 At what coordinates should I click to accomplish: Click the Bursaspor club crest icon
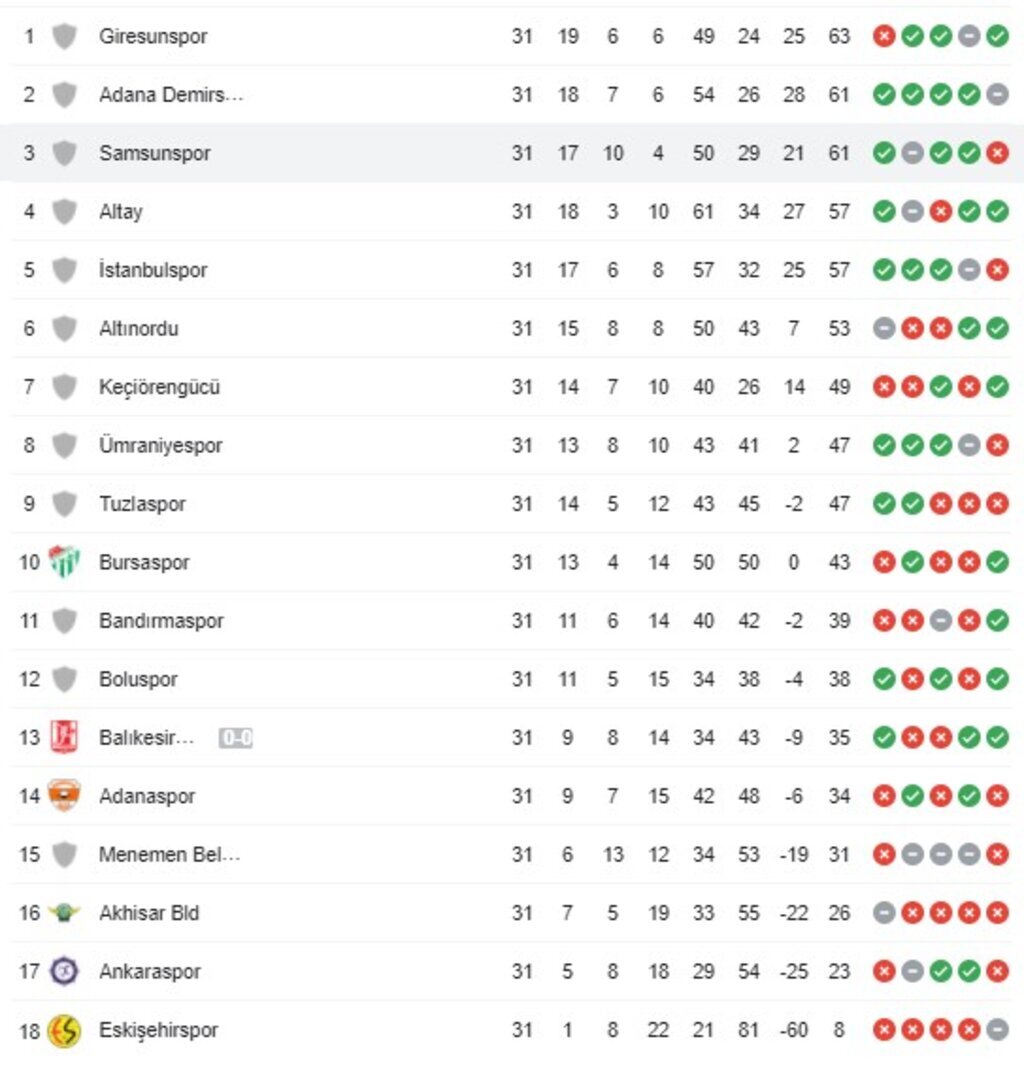(64, 562)
